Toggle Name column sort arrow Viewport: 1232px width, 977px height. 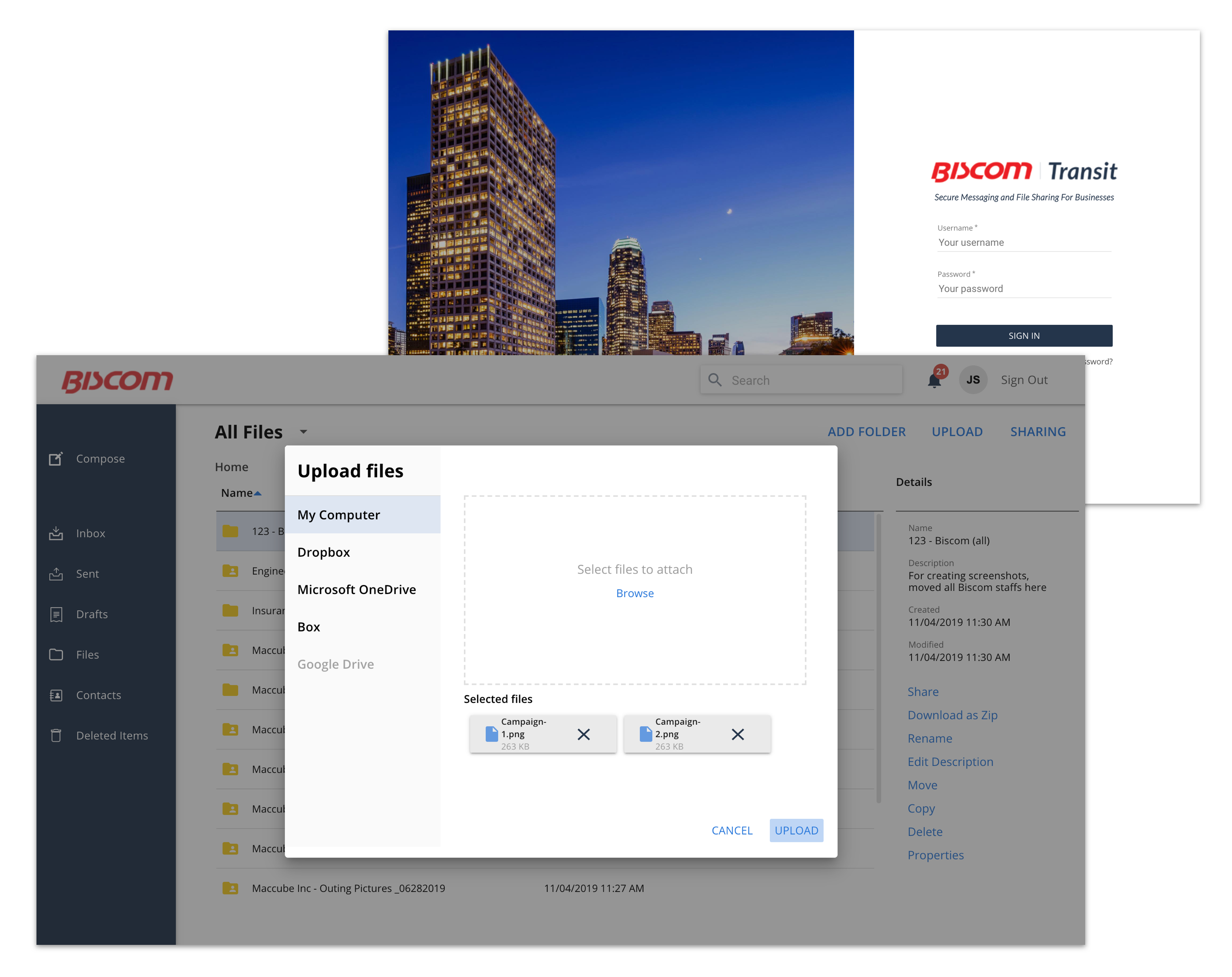click(x=258, y=493)
